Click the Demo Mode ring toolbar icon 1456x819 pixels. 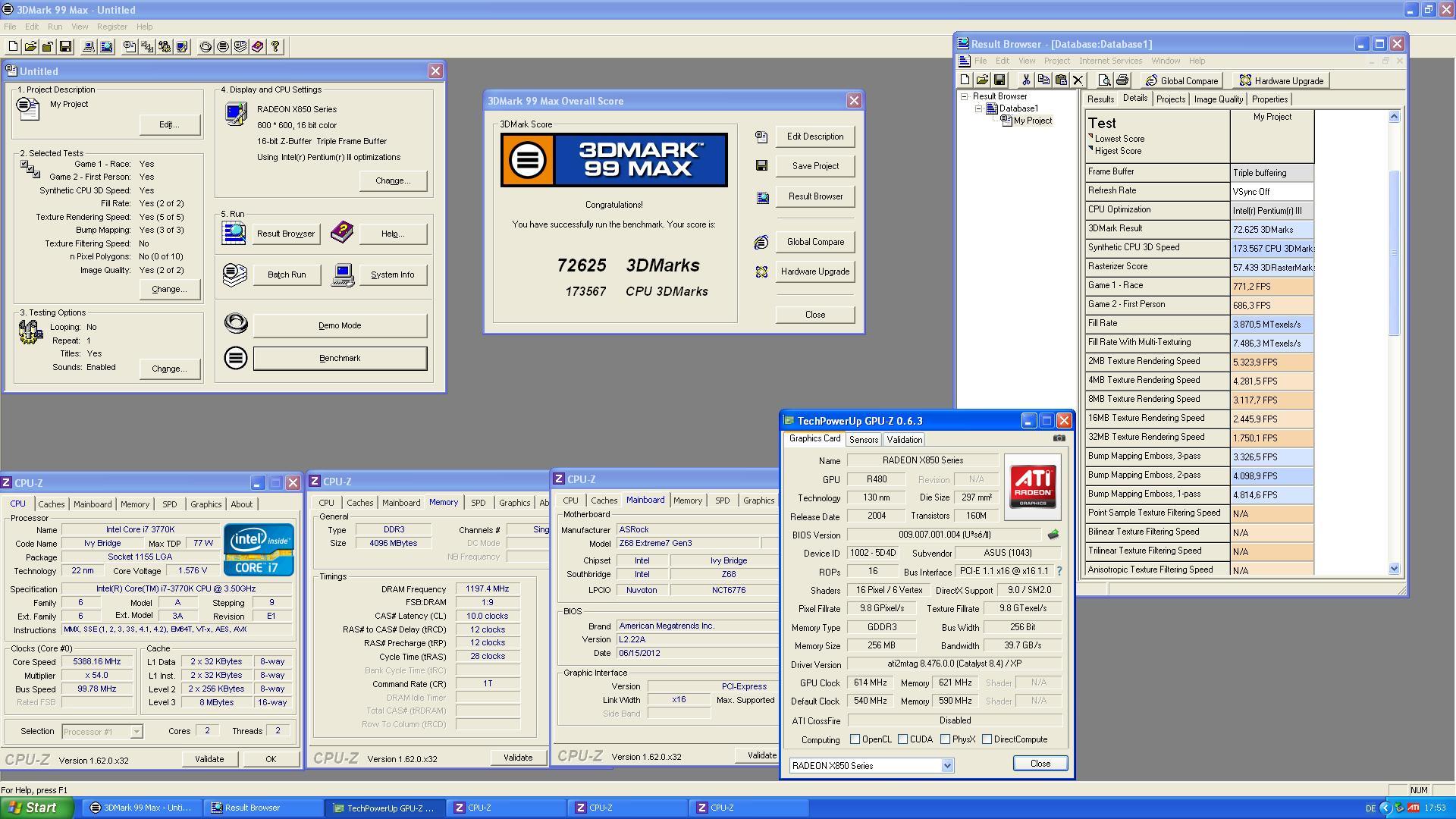coord(206,47)
